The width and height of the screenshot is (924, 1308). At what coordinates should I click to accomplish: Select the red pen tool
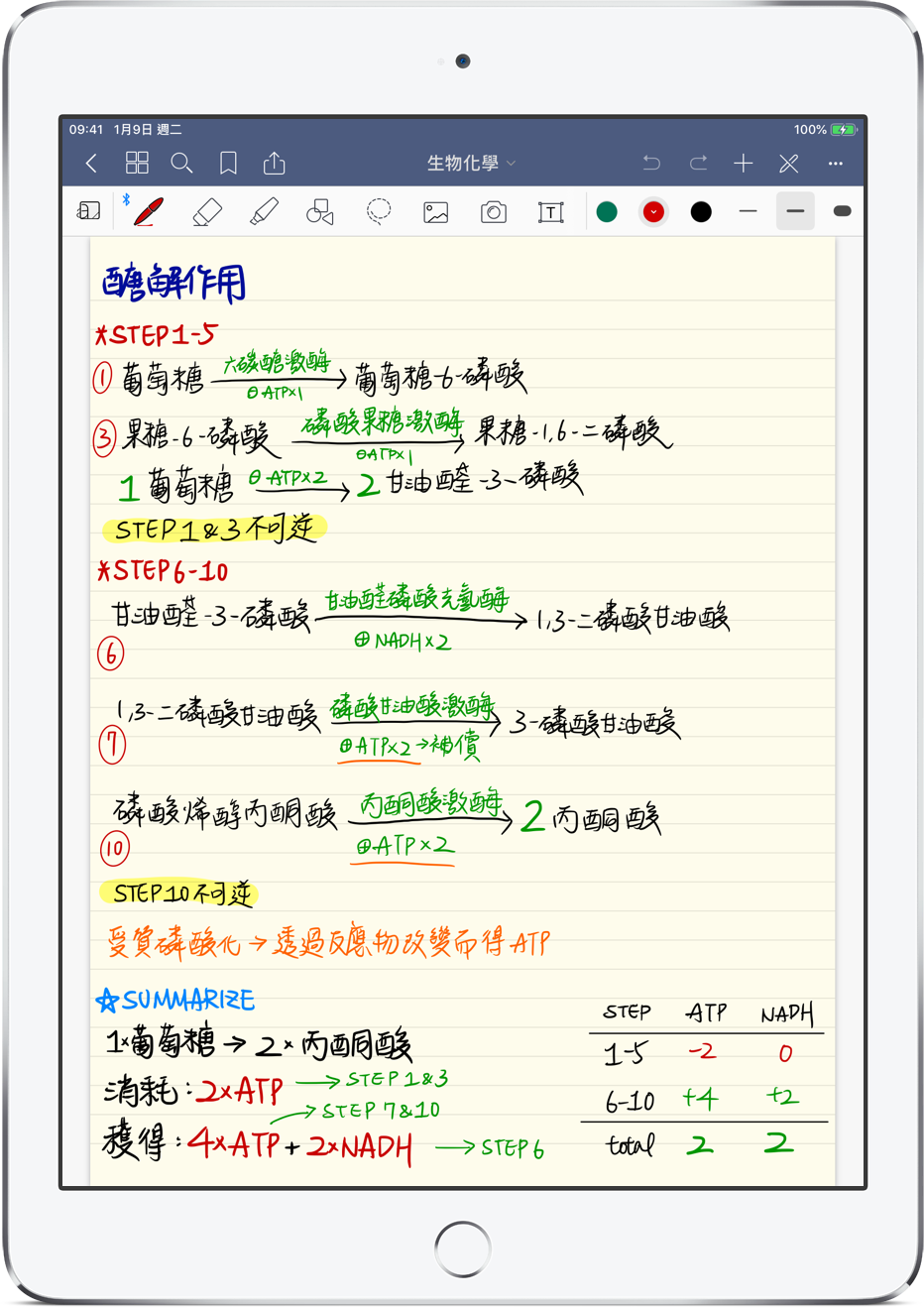point(149,211)
